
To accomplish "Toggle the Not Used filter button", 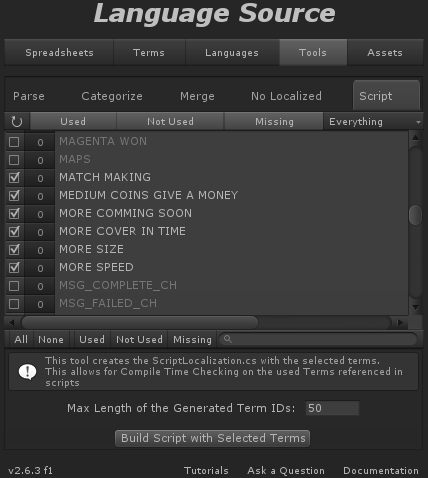I will (x=170, y=122).
